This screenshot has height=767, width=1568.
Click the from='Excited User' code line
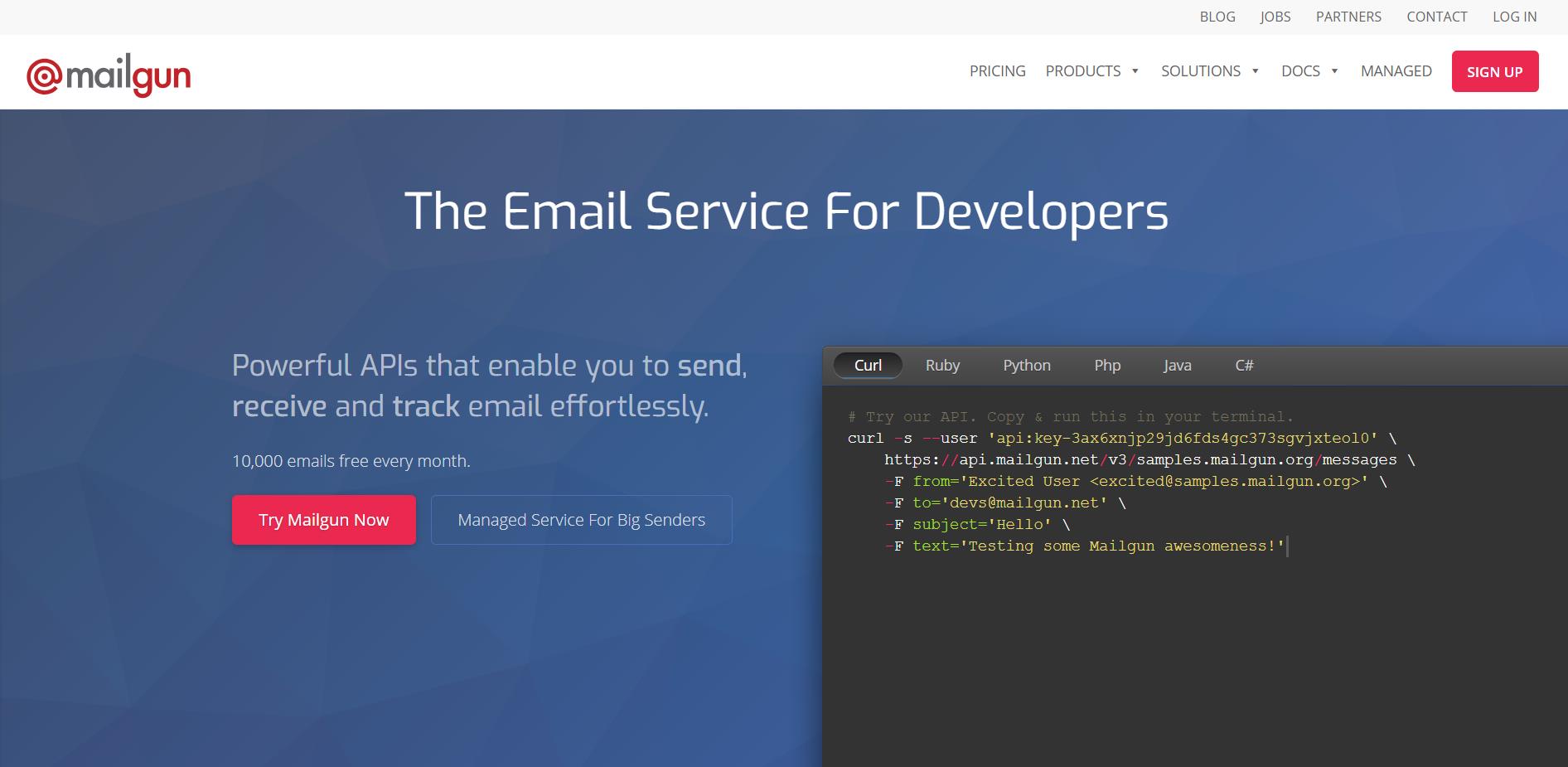[x=1135, y=481]
